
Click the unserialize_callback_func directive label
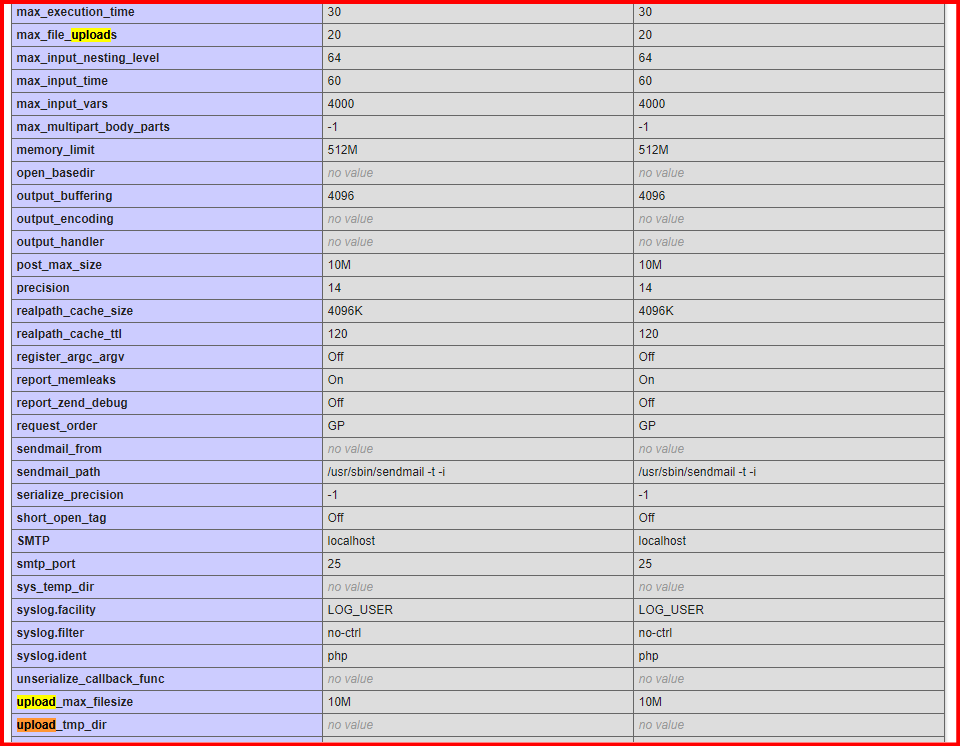[x=90, y=679]
